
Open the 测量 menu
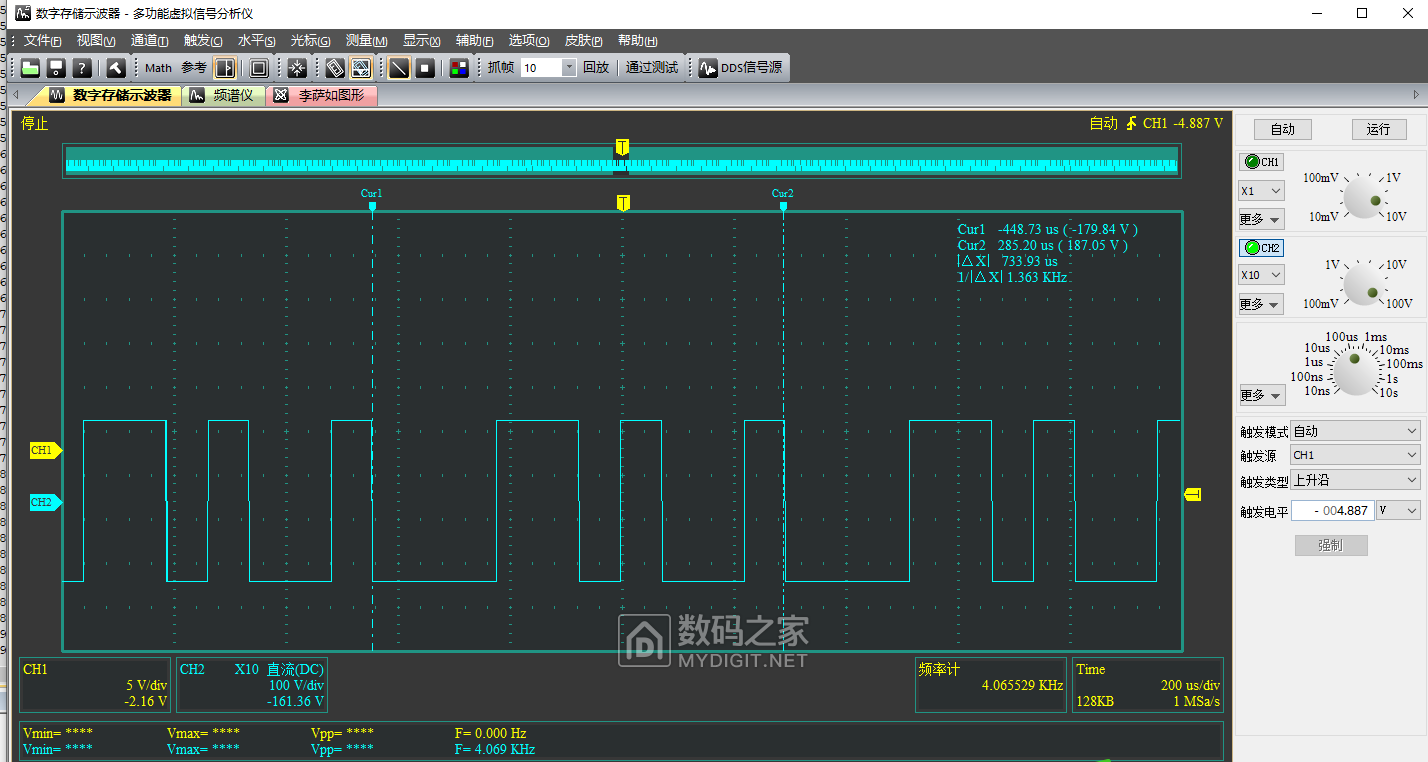click(x=366, y=41)
